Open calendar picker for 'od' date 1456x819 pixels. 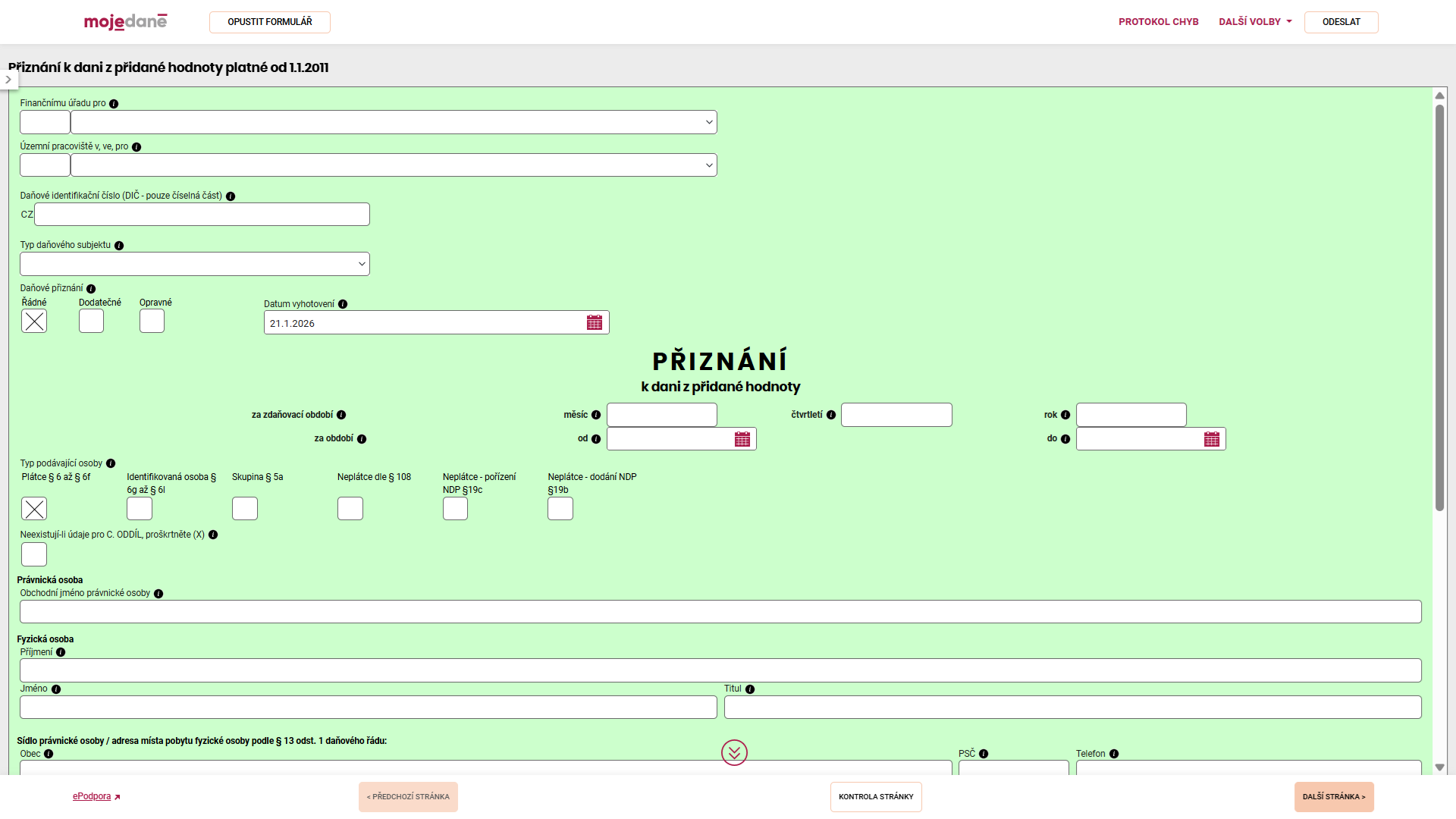742,439
